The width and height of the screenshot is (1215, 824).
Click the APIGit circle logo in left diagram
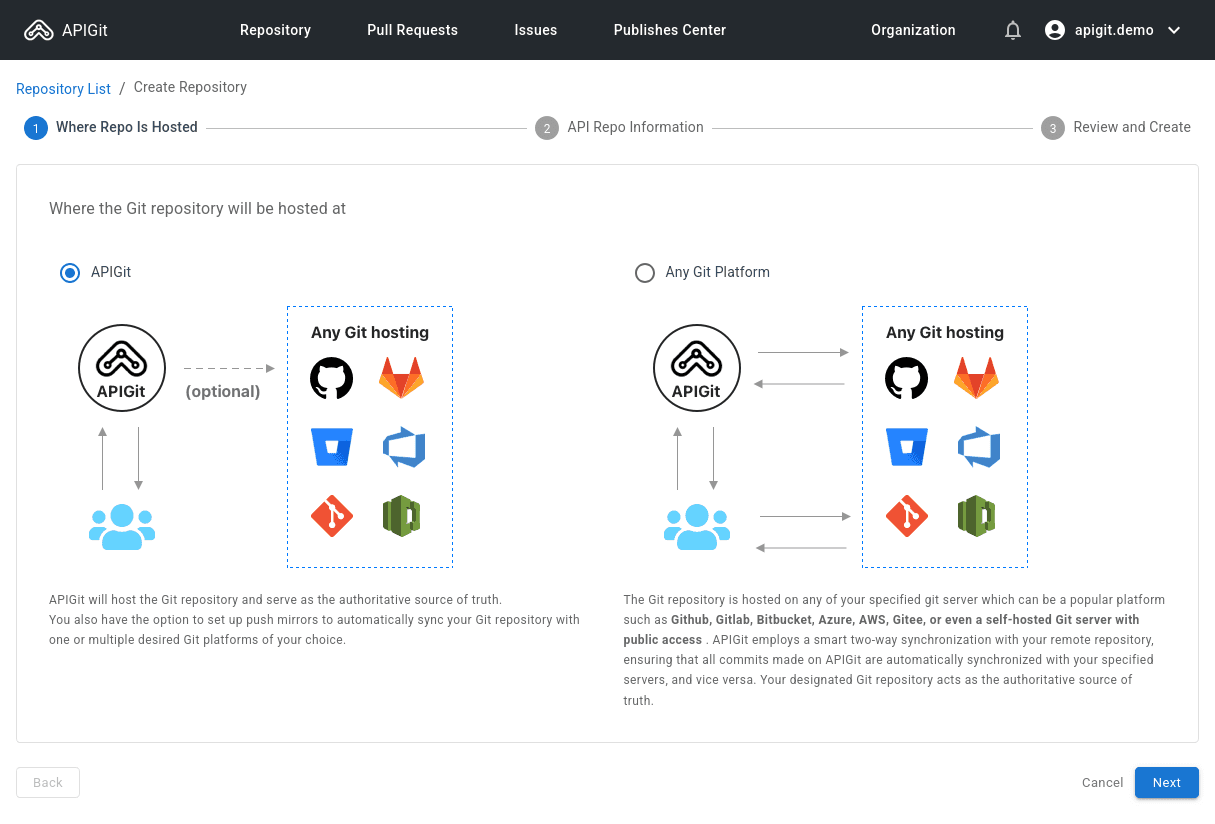click(122, 368)
